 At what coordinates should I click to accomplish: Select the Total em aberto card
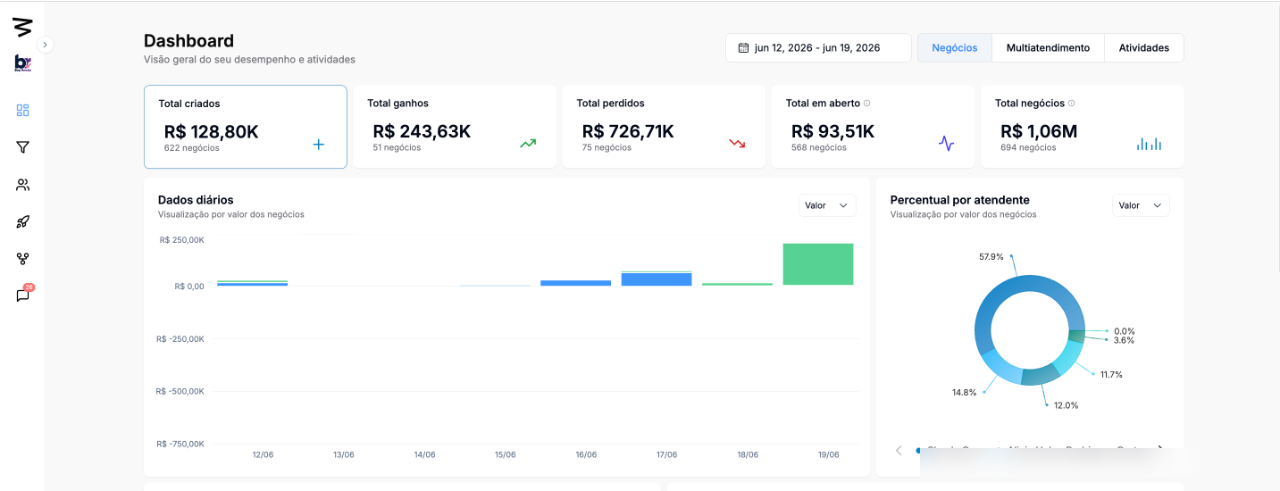coord(873,126)
